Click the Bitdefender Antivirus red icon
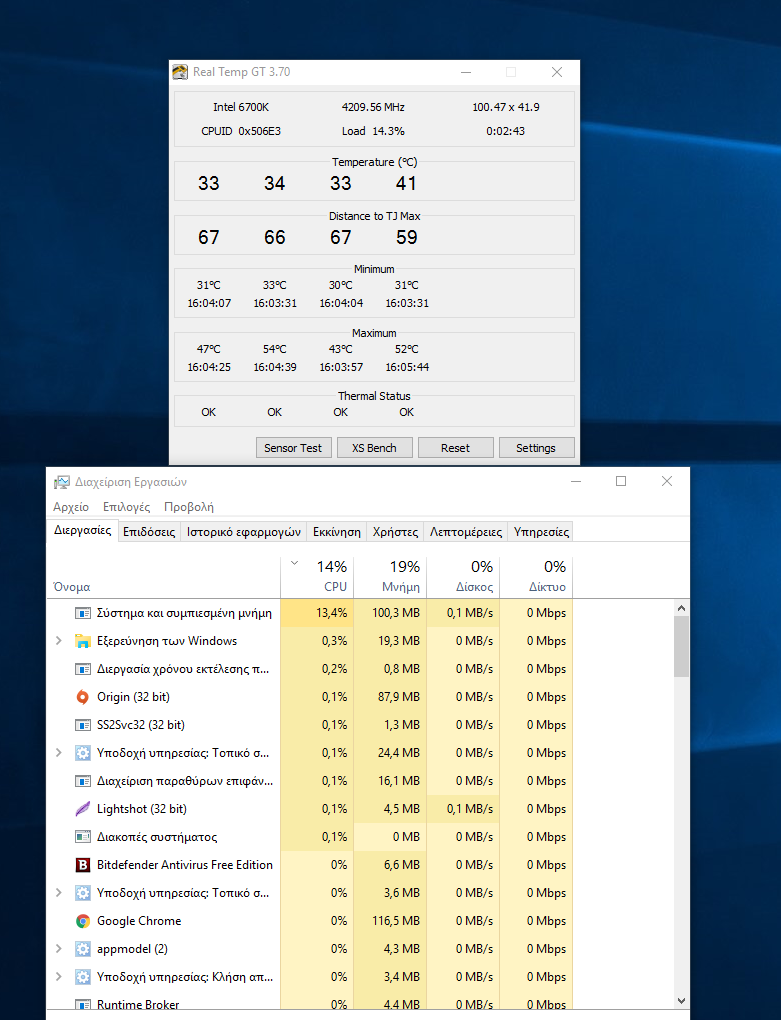 (83, 865)
